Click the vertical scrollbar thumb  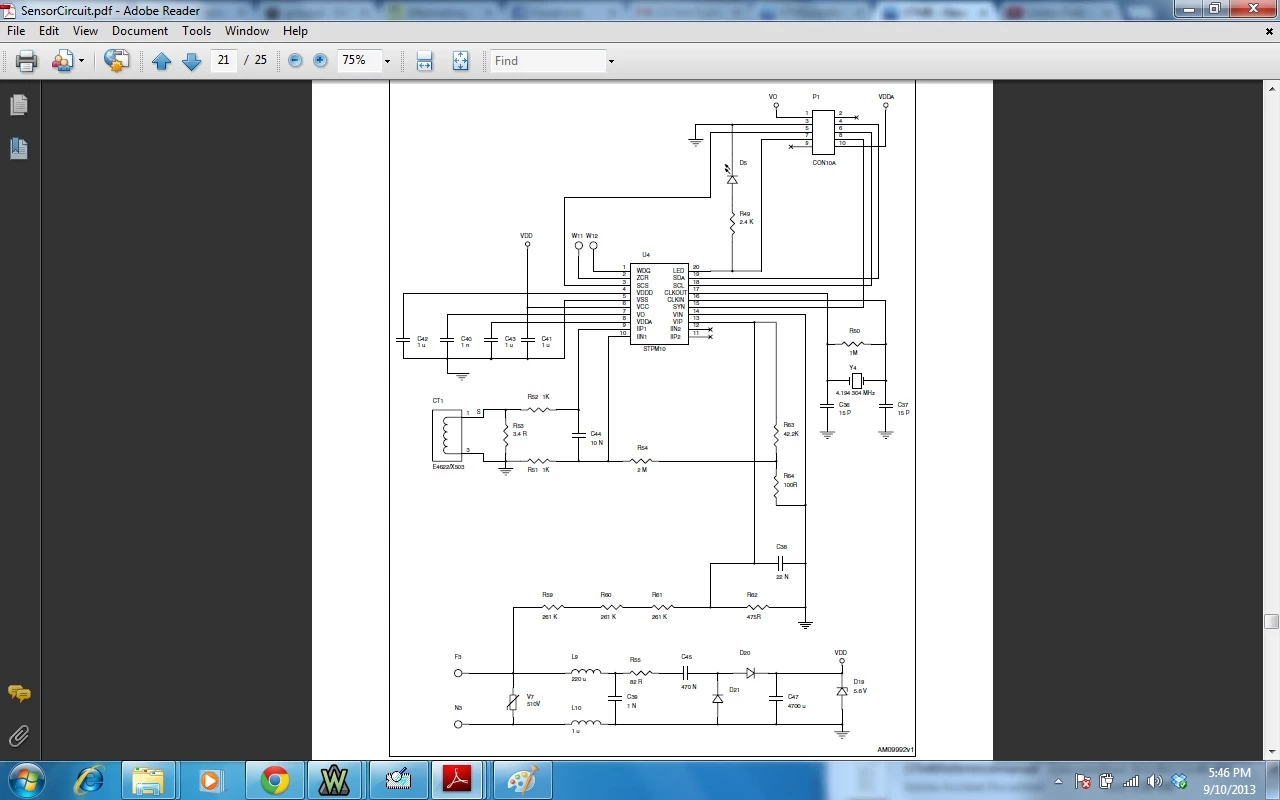point(1271,621)
